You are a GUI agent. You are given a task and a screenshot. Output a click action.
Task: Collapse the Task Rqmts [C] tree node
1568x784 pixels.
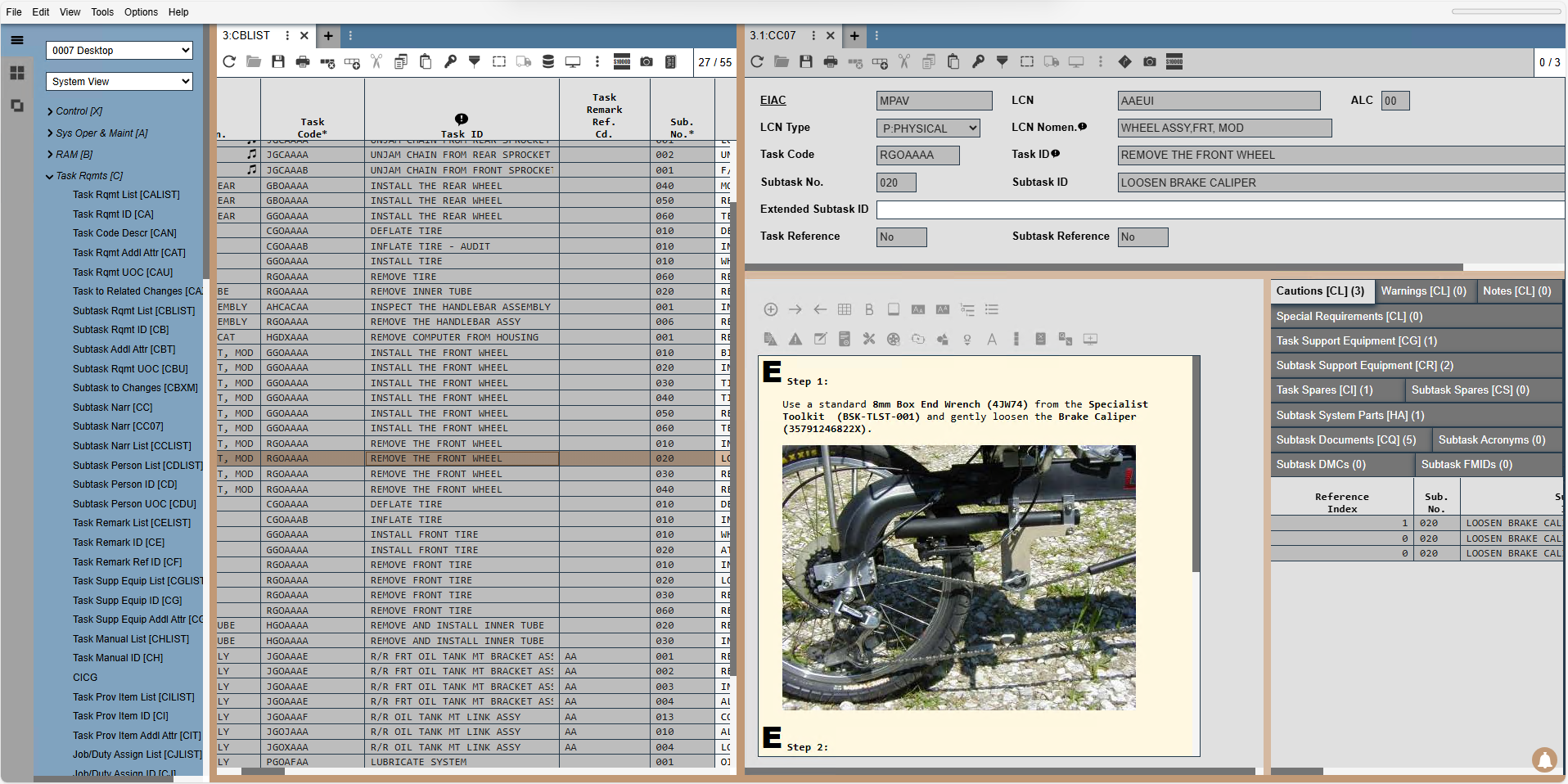coord(50,175)
